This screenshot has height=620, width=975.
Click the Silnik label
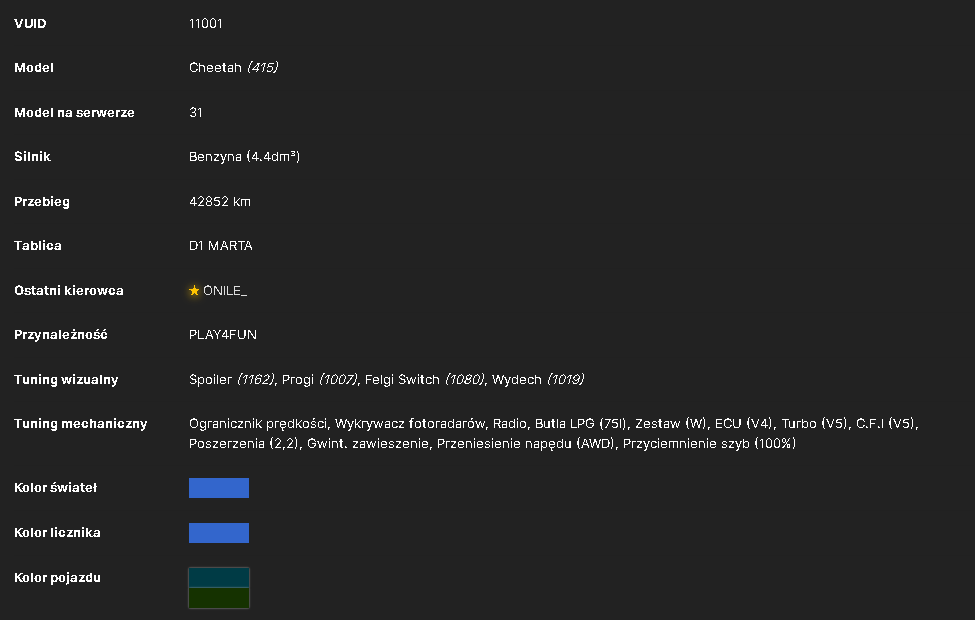coord(32,157)
